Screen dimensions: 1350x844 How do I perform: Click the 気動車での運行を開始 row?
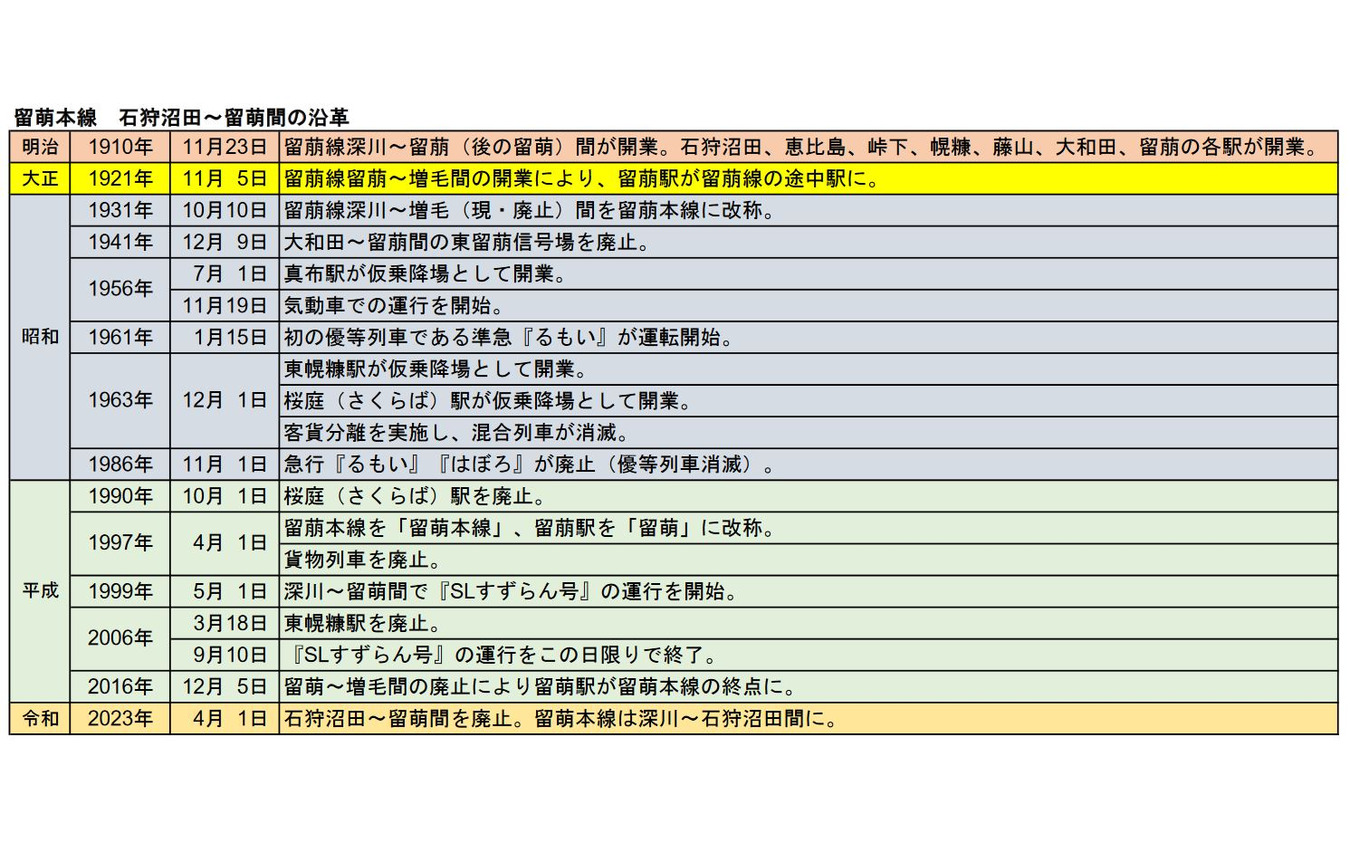[808, 305]
